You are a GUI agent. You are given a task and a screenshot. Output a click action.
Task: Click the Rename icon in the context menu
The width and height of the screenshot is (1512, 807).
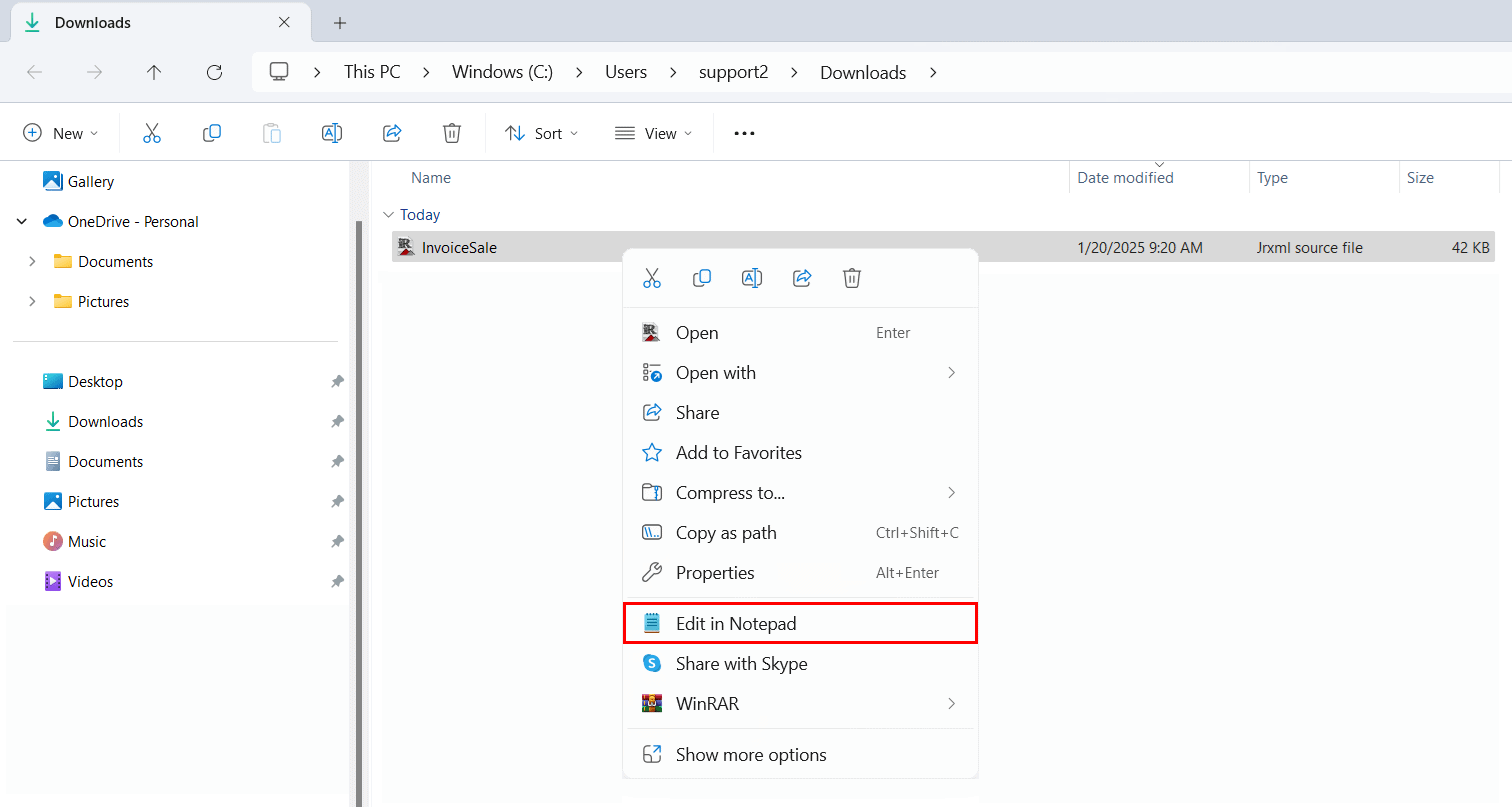(x=752, y=278)
